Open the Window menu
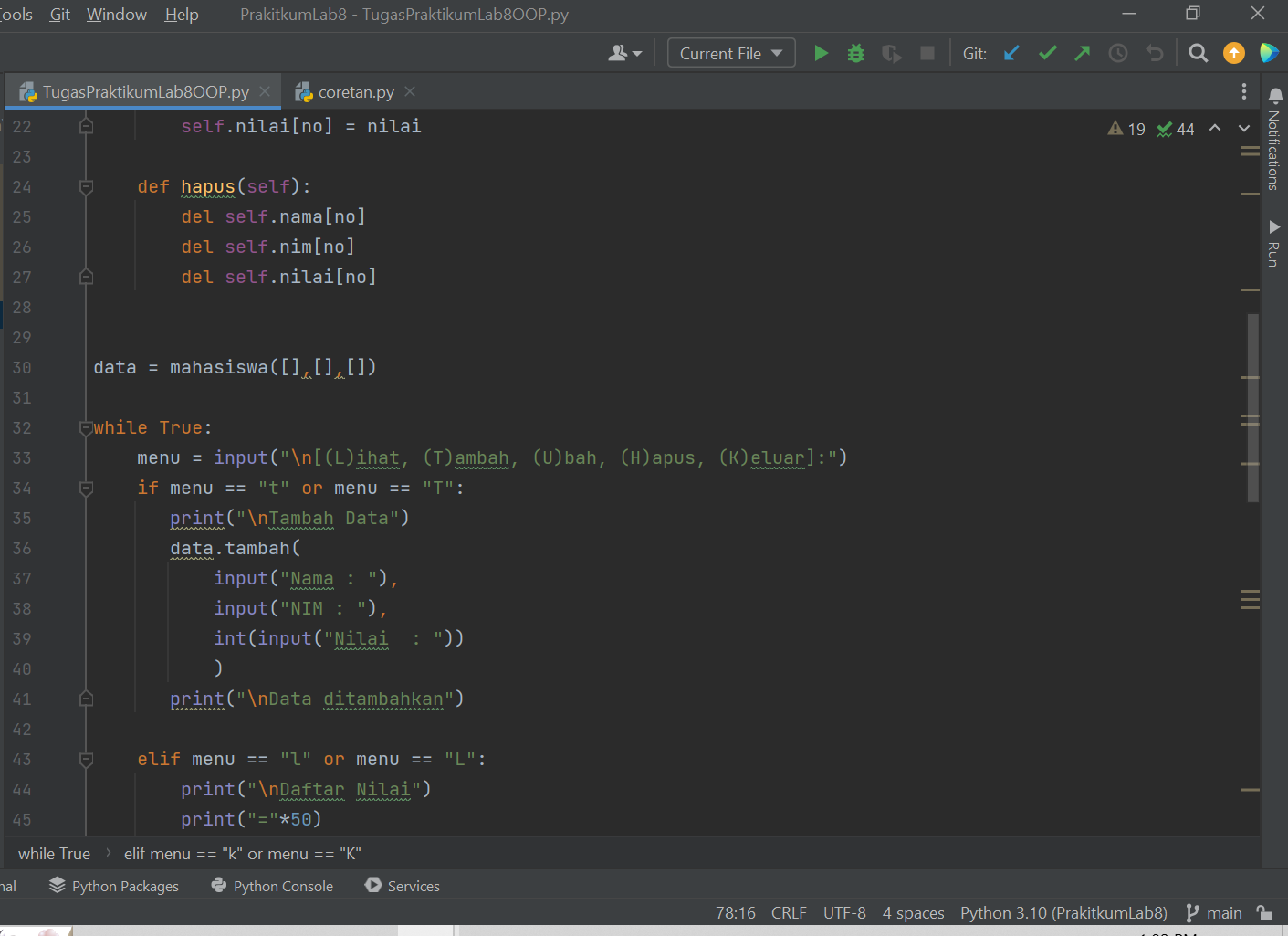The image size is (1288, 936). click(x=117, y=15)
